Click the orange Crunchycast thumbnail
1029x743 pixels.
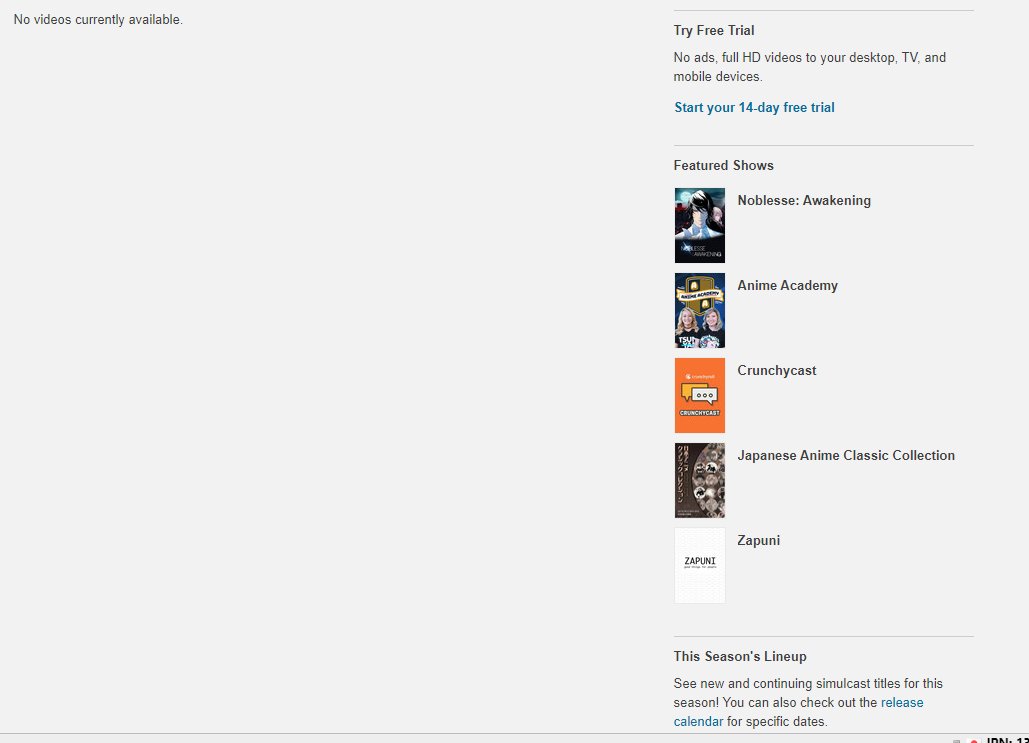click(700, 395)
